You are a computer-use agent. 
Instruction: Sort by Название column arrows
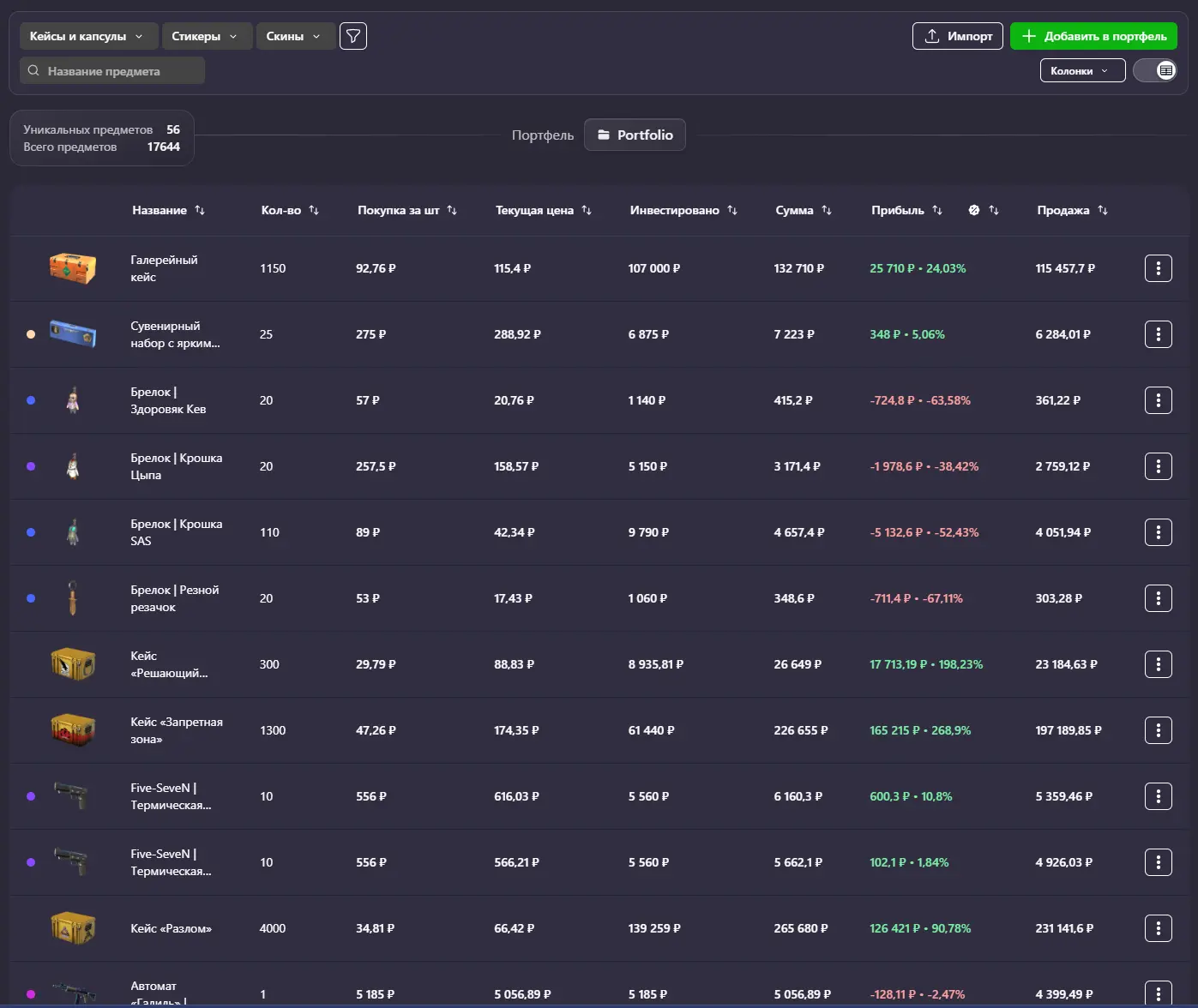tap(200, 210)
